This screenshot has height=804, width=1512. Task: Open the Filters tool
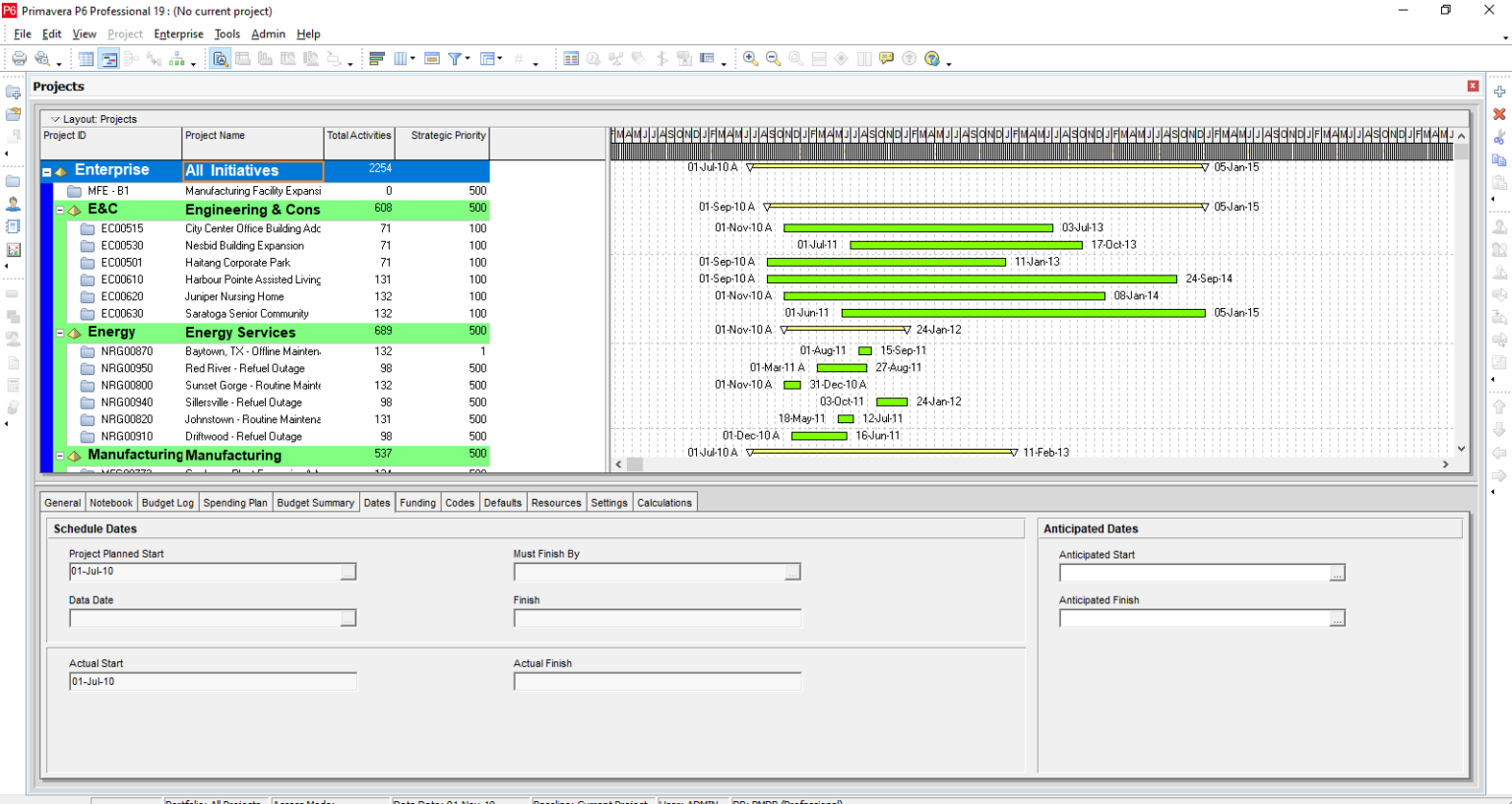(x=455, y=58)
